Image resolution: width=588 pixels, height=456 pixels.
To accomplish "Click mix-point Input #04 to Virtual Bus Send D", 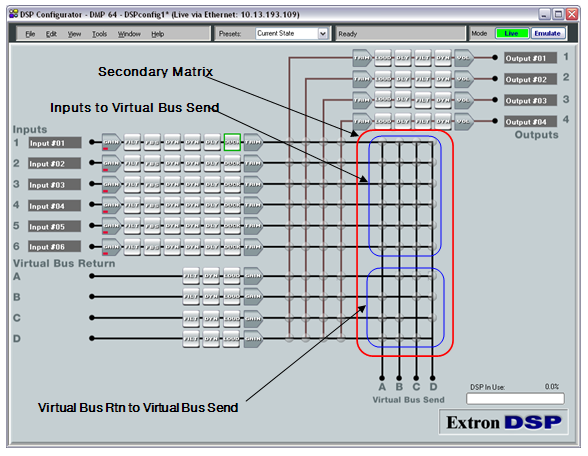I will coord(433,205).
